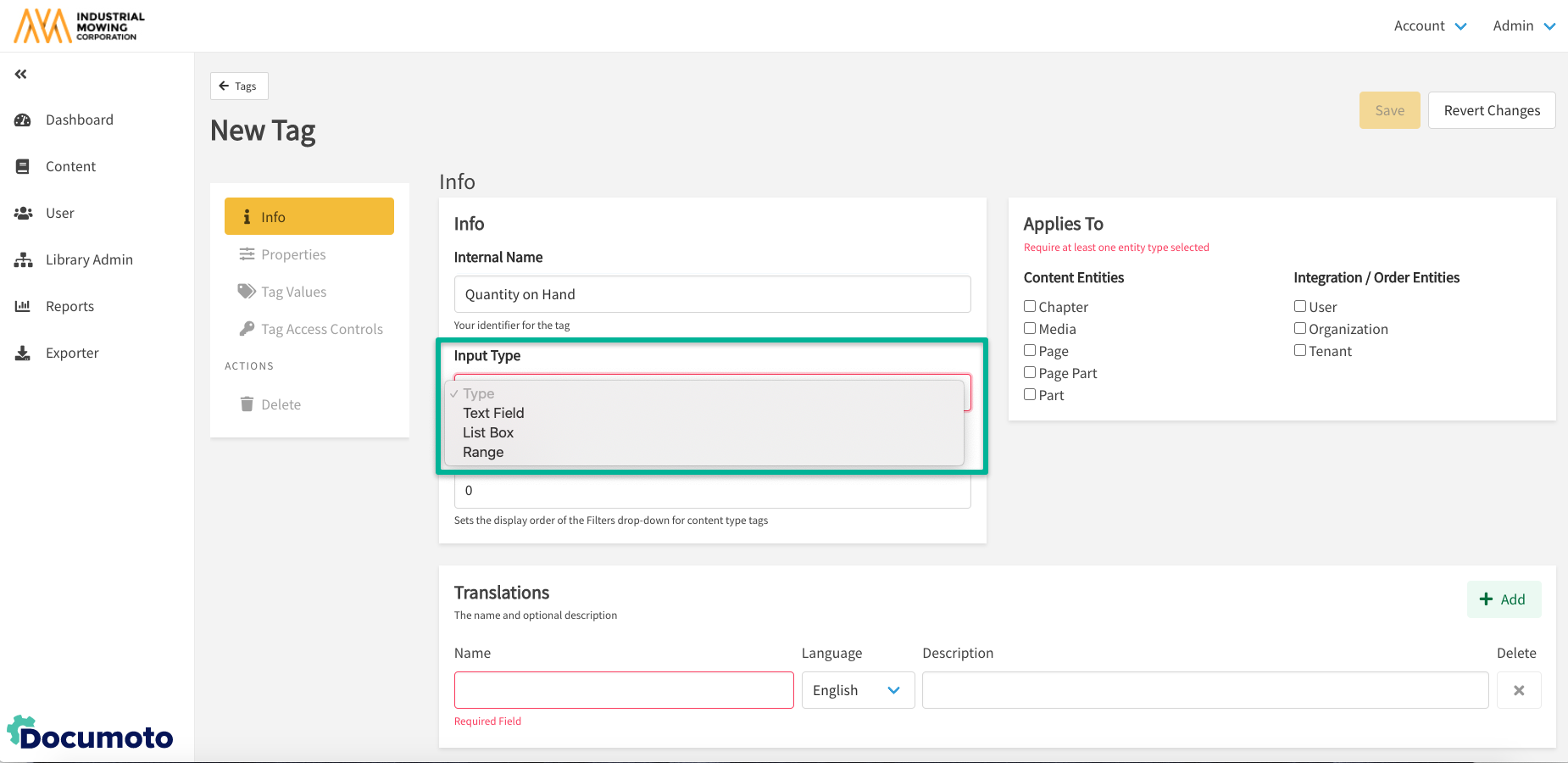
Task: Collapse the sidebar with double-chevron icon
Action: point(21,75)
